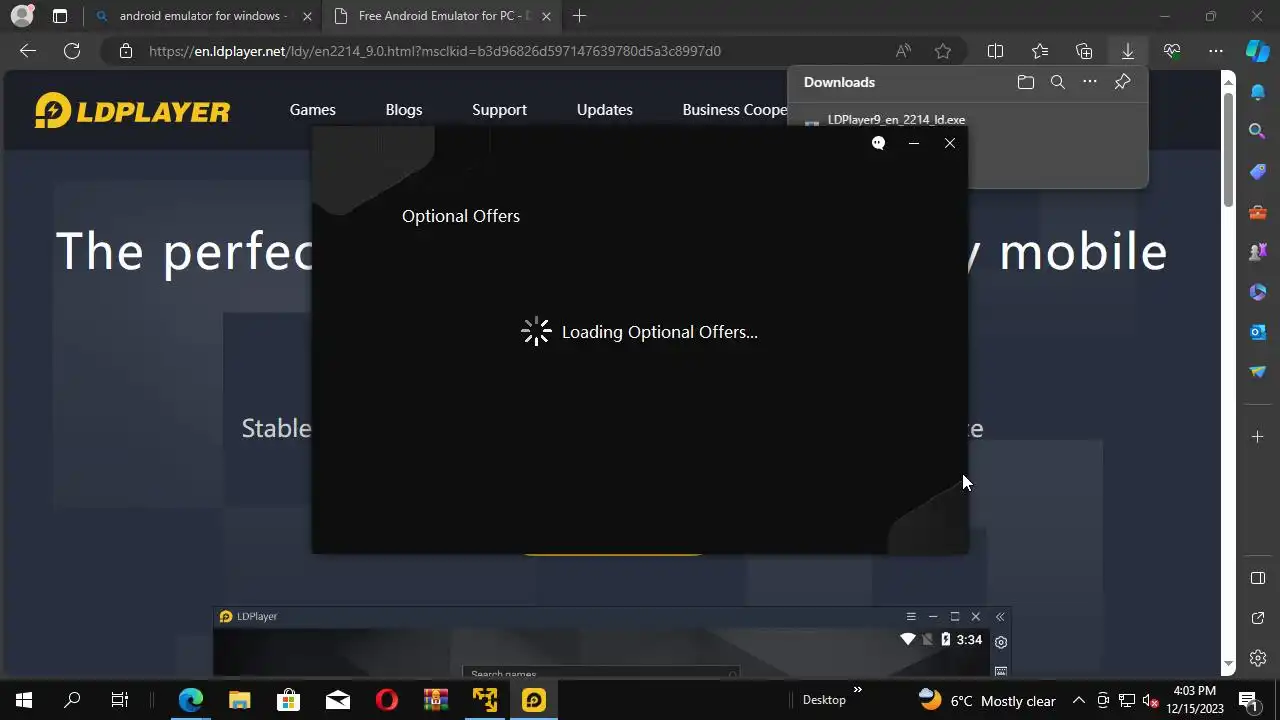Click the en.ldplayer.net address bar
The width and height of the screenshot is (1280, 720).
pos(435,51)
